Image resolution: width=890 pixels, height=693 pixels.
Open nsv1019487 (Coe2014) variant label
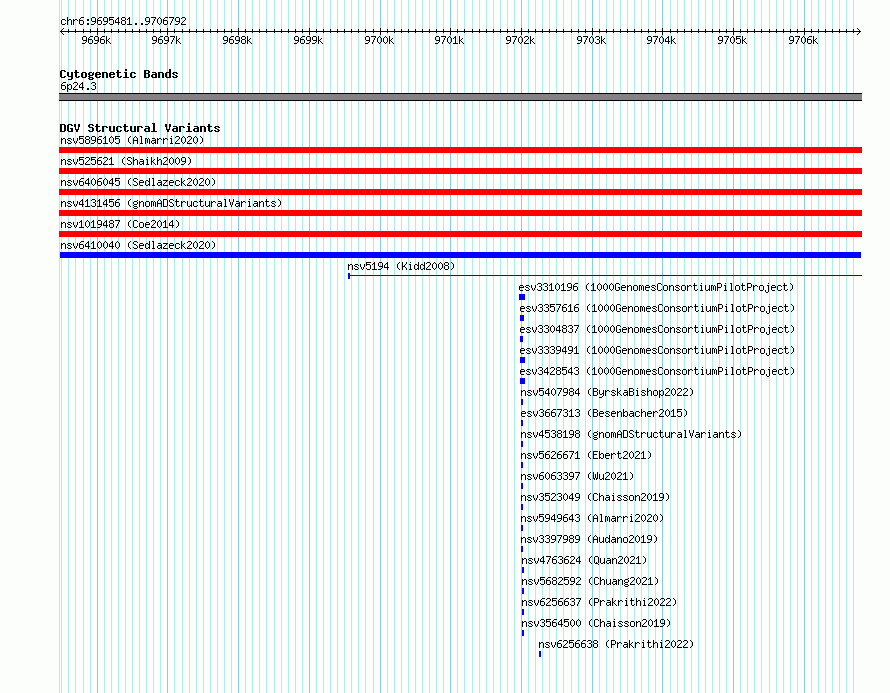coord(120,224)
